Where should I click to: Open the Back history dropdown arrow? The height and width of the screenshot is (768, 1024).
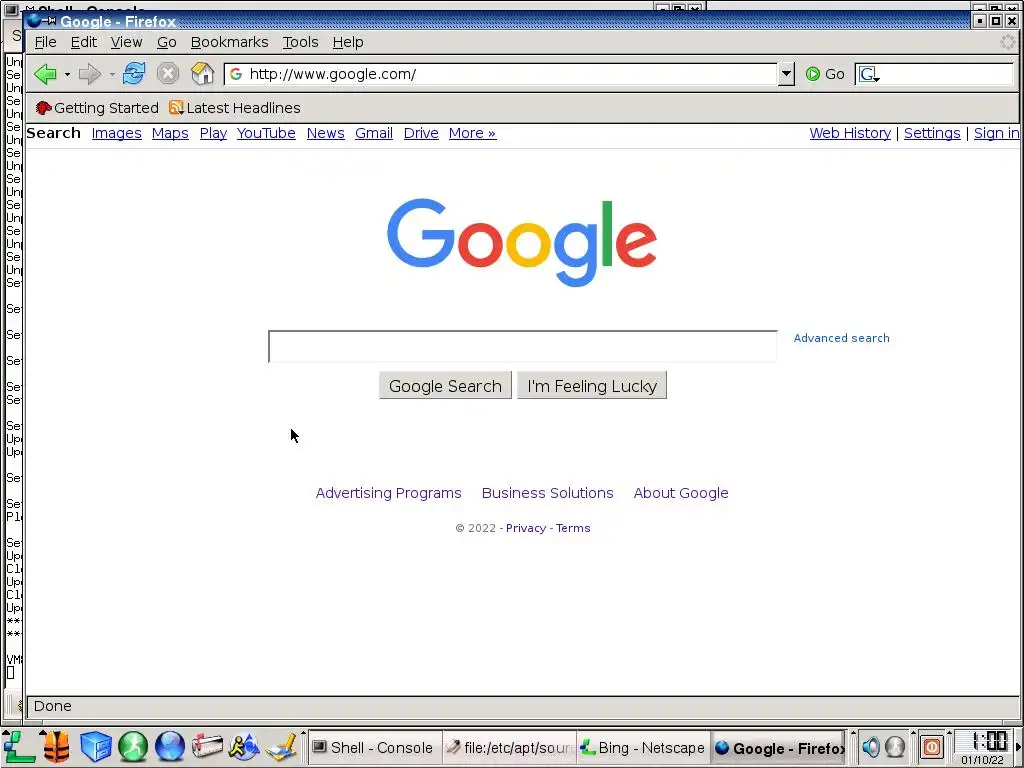point(67,74)
